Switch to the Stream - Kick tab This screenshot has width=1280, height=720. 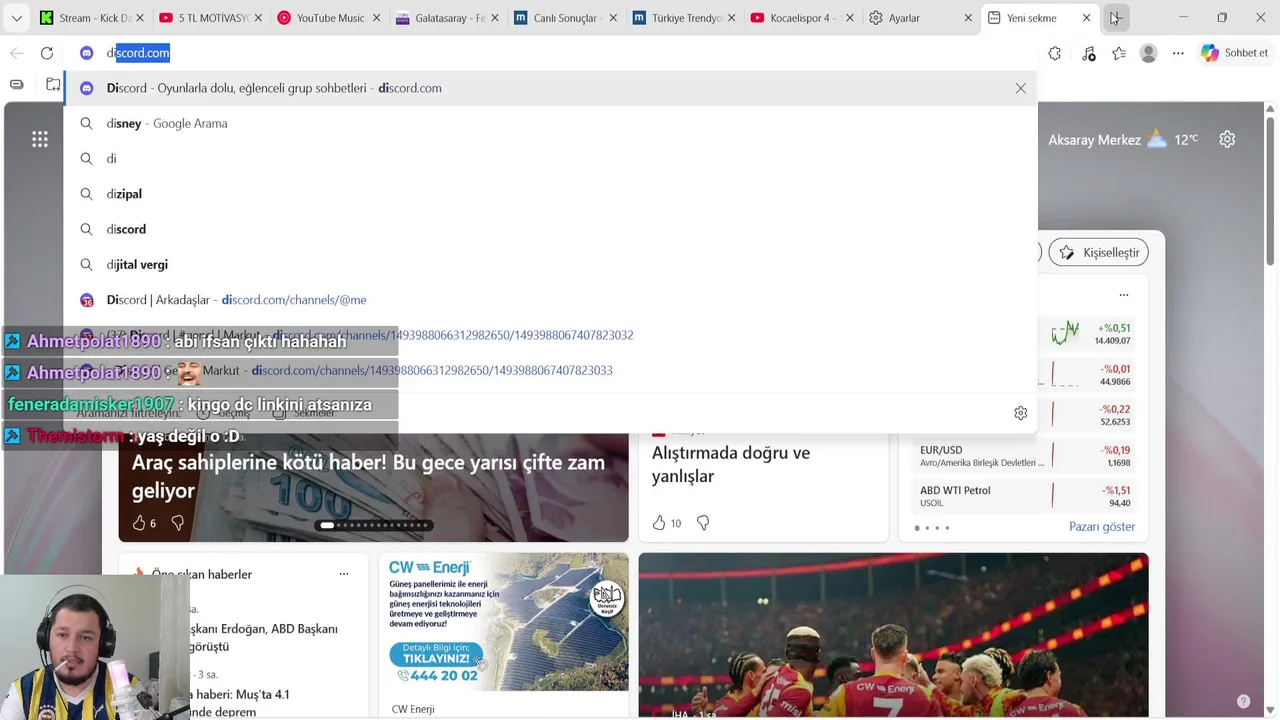tap(91, 18)
